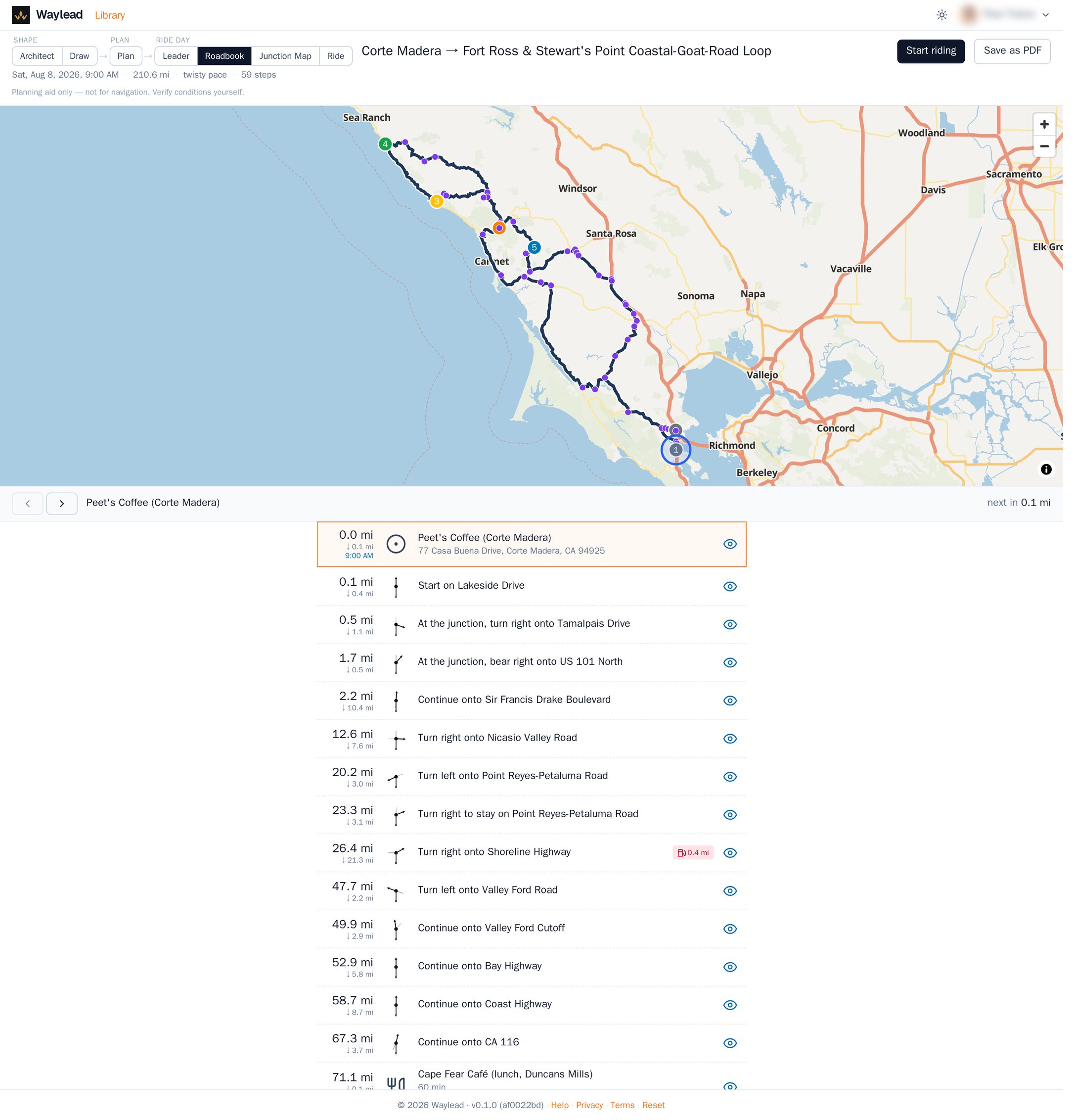
Task: Click green waypoint marker 4 near Sea Ranch
Action: pyautogui.click(x=385, y=144)
